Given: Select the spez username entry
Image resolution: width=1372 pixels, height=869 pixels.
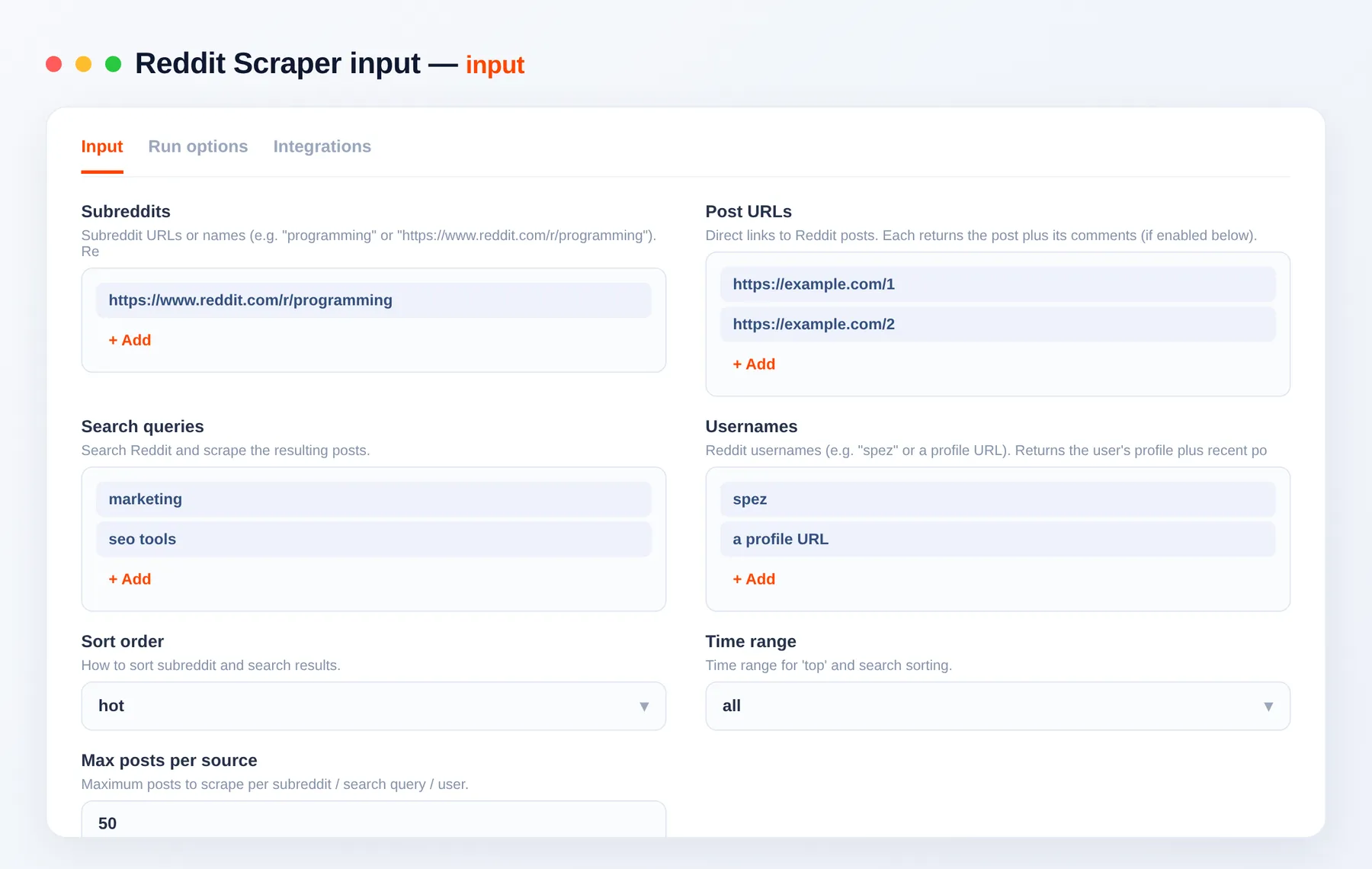Looking at the screenshot, I should 998,499.
